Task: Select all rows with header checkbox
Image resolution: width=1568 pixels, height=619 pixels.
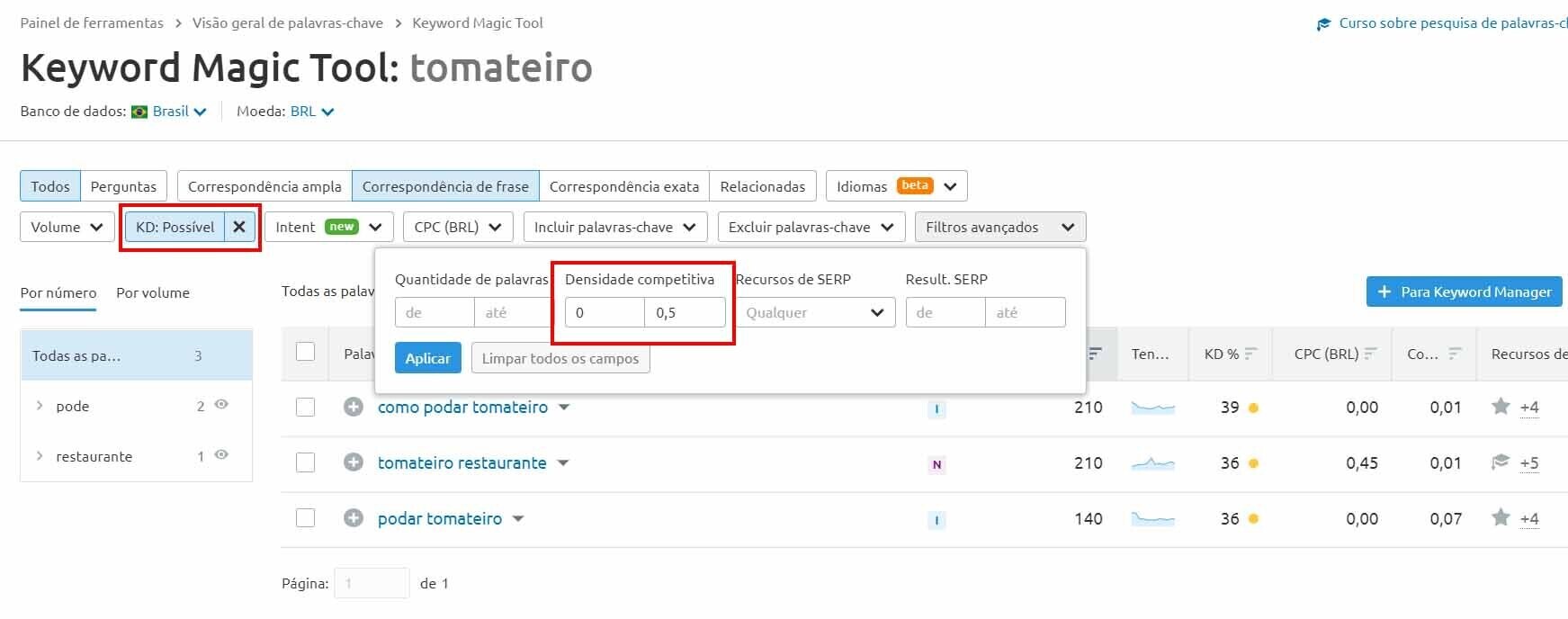Action: click(306, 352)
